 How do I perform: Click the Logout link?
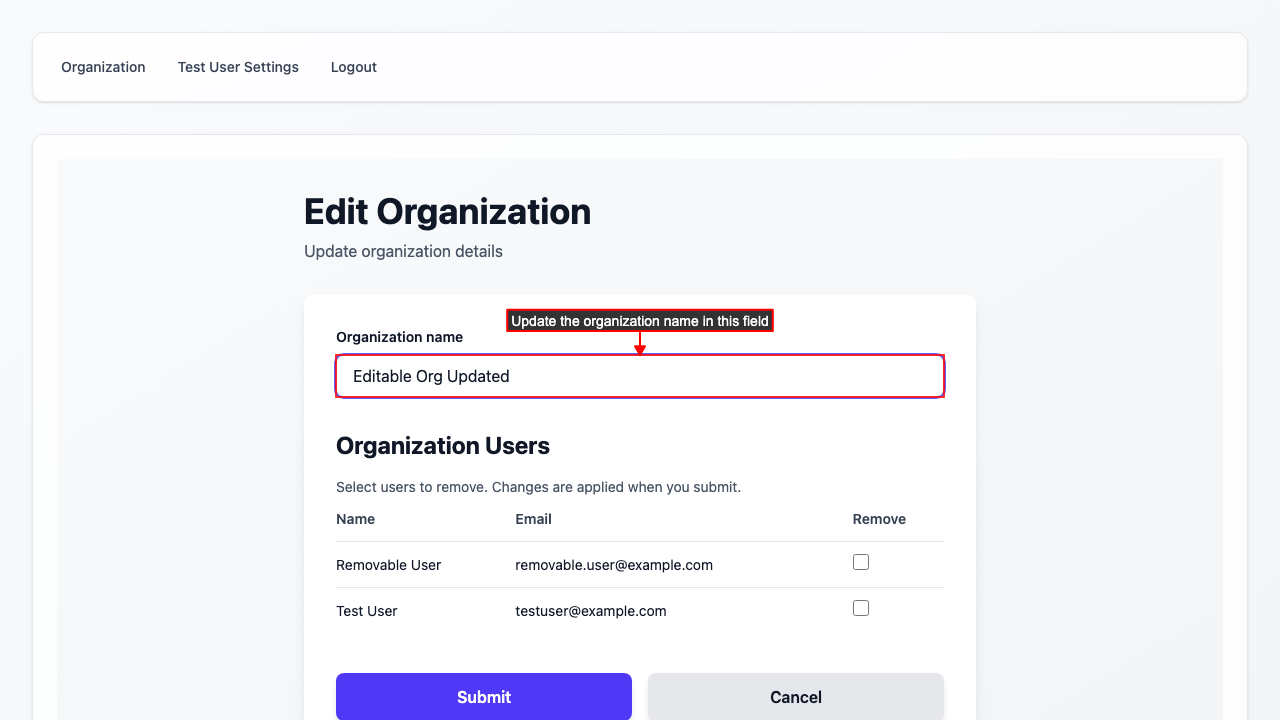point(354,67)
